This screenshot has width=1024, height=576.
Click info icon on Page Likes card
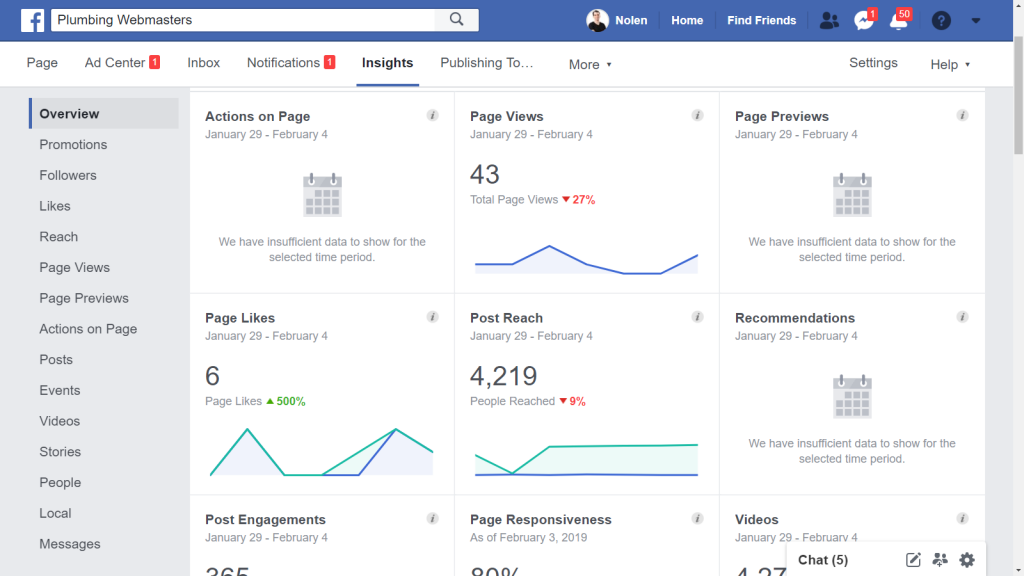coord(432,317)
